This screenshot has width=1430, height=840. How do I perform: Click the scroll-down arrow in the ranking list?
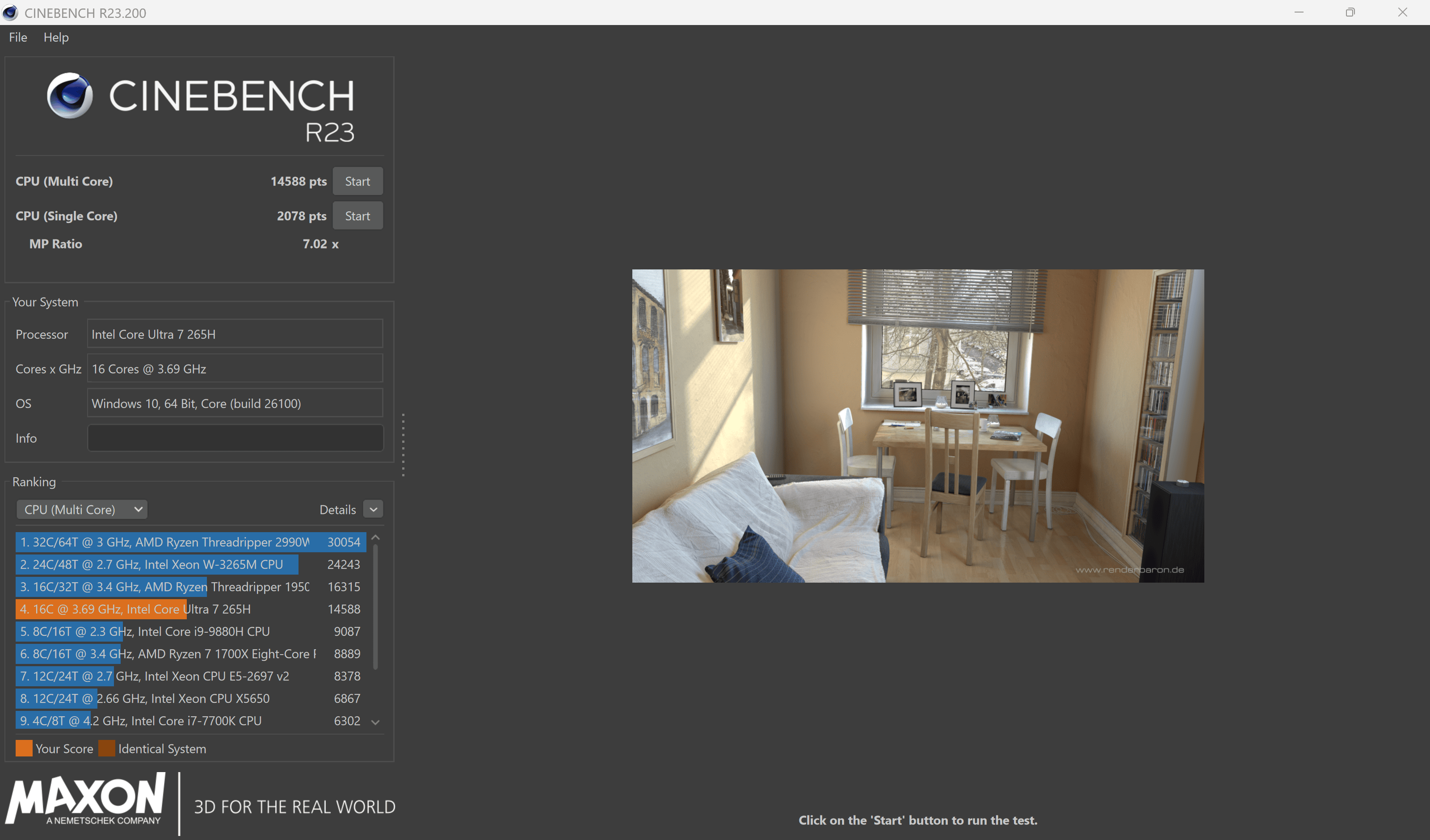pyautogui.click(x=375, y=722)
